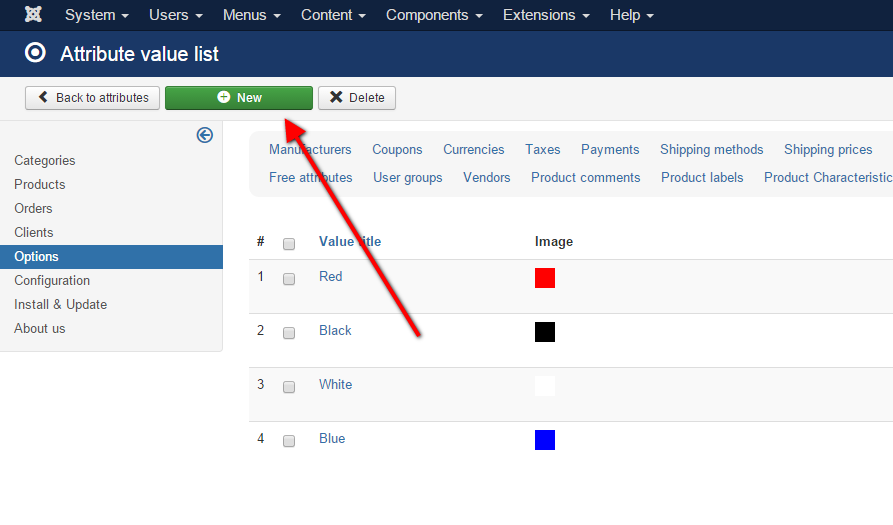Viewport: 893px width, 525px height.
Task: Select Products in the sidebar
Action: pyautogui.click(x=40, y=184)
